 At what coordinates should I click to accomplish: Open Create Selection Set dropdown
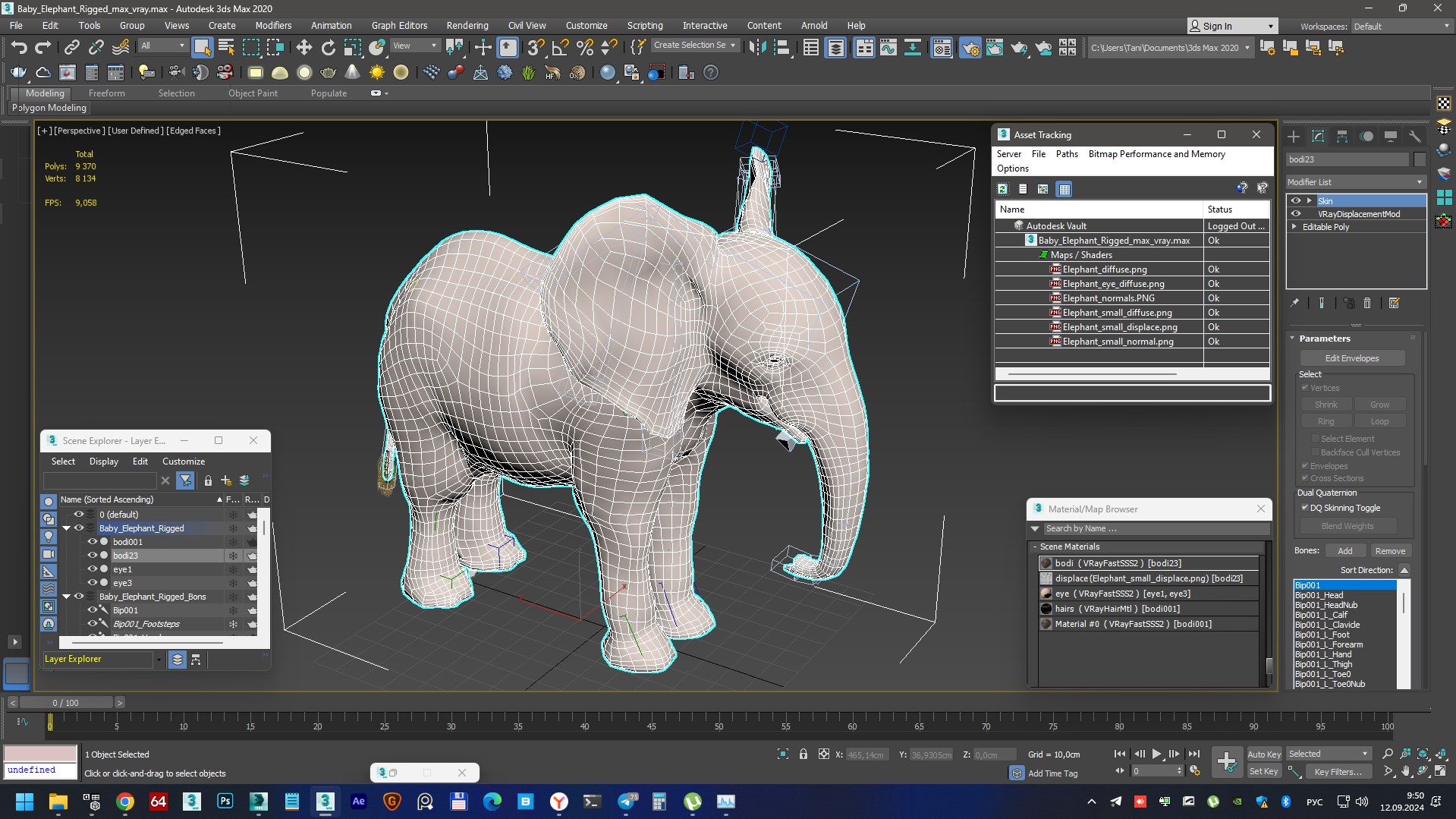coord(694,46)
